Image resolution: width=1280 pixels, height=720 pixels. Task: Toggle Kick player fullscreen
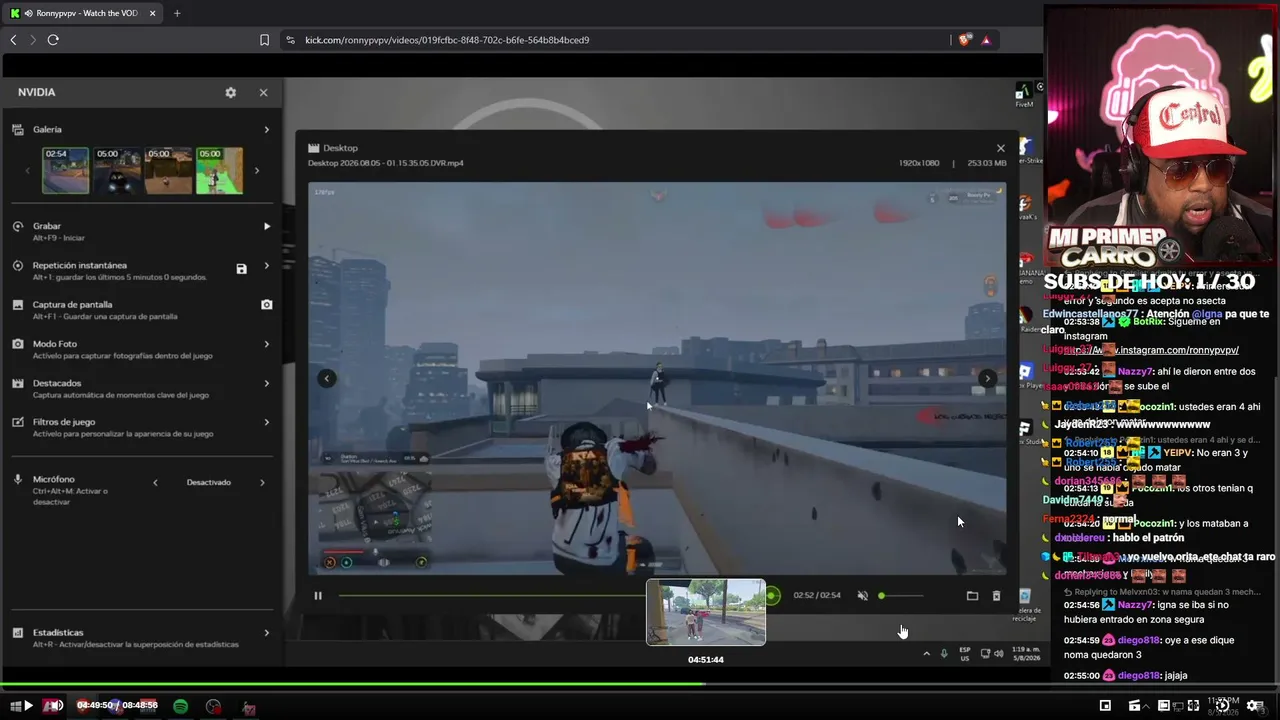click(1193, 706)
